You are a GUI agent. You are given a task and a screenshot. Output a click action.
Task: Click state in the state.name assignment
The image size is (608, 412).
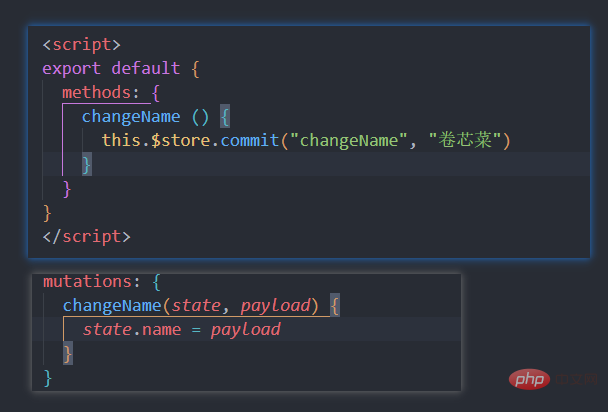click(106, 329)
